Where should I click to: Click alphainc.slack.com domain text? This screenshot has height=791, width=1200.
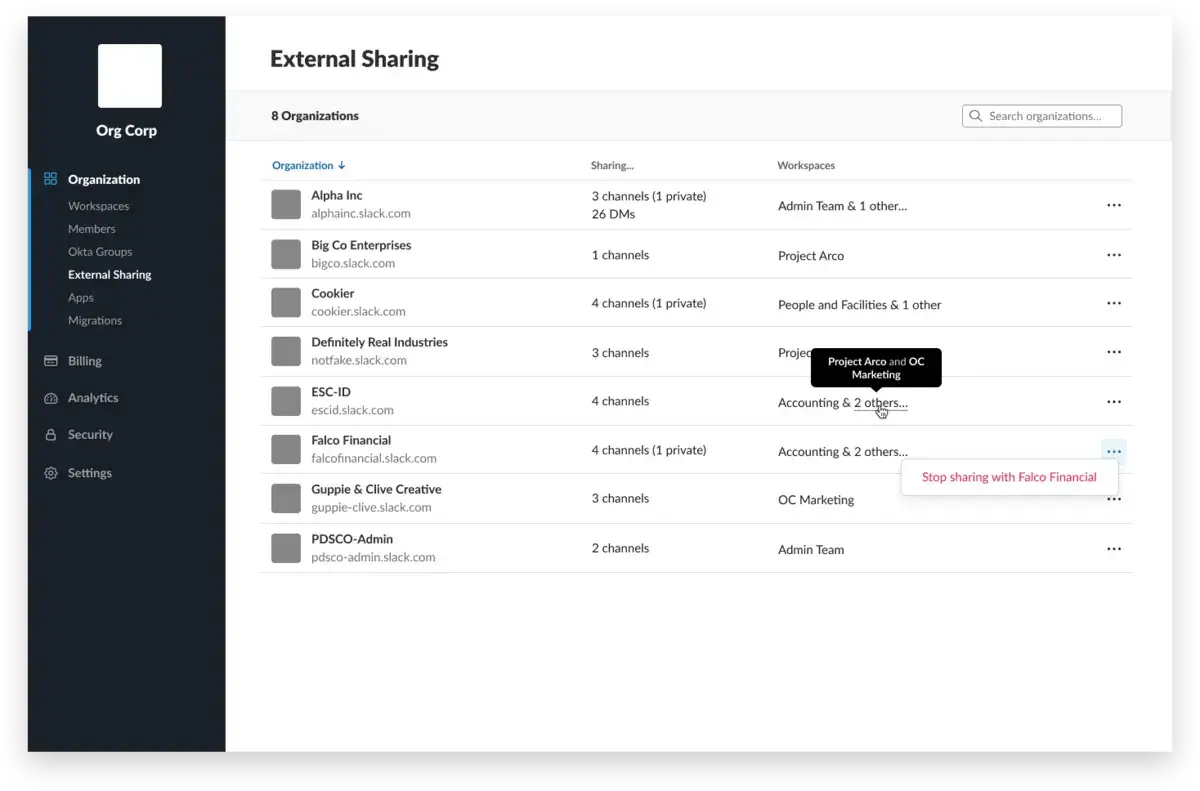(x=361, y=214)
